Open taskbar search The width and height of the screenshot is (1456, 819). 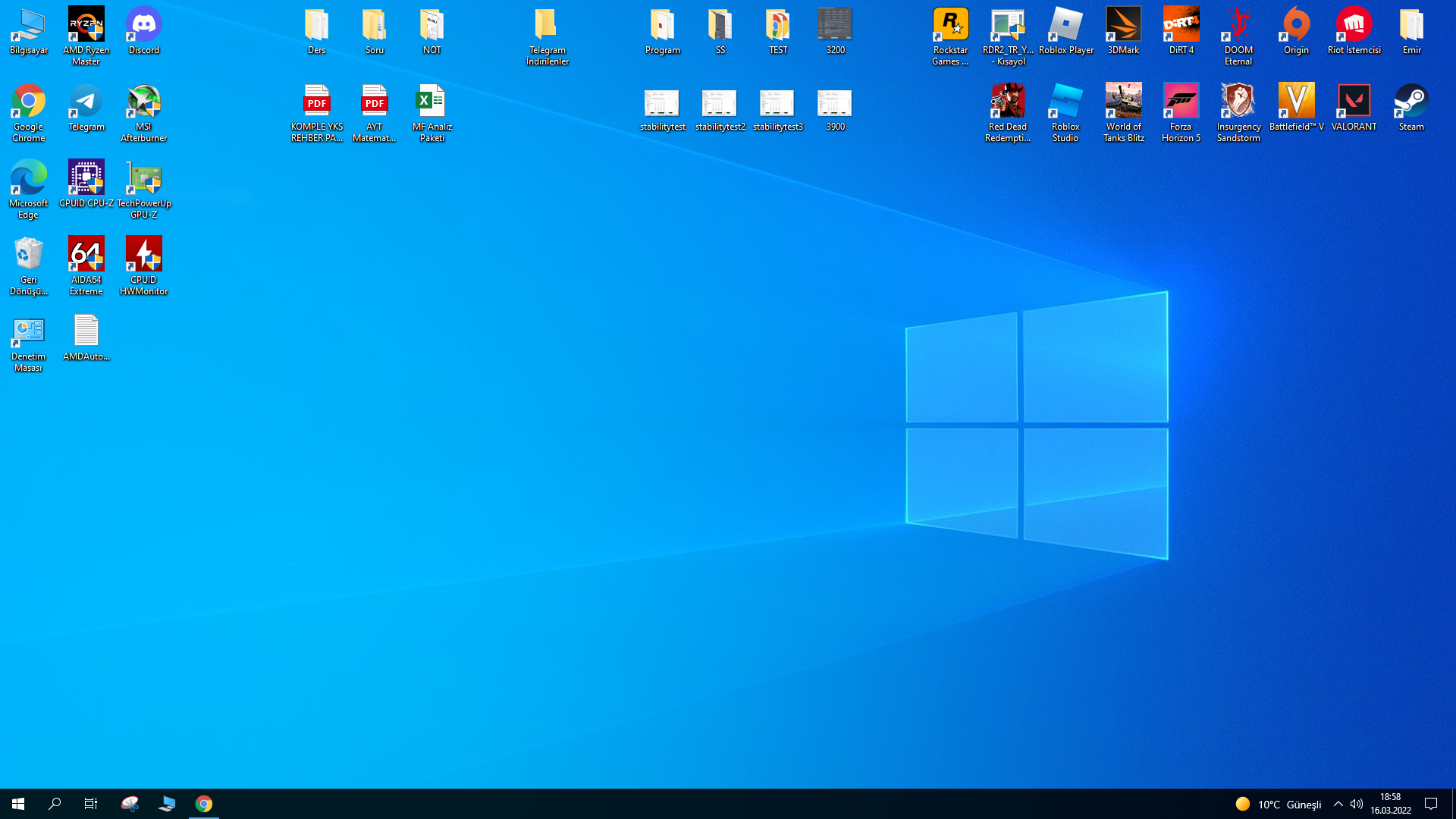pyautogui.click(x=55, y=804)
